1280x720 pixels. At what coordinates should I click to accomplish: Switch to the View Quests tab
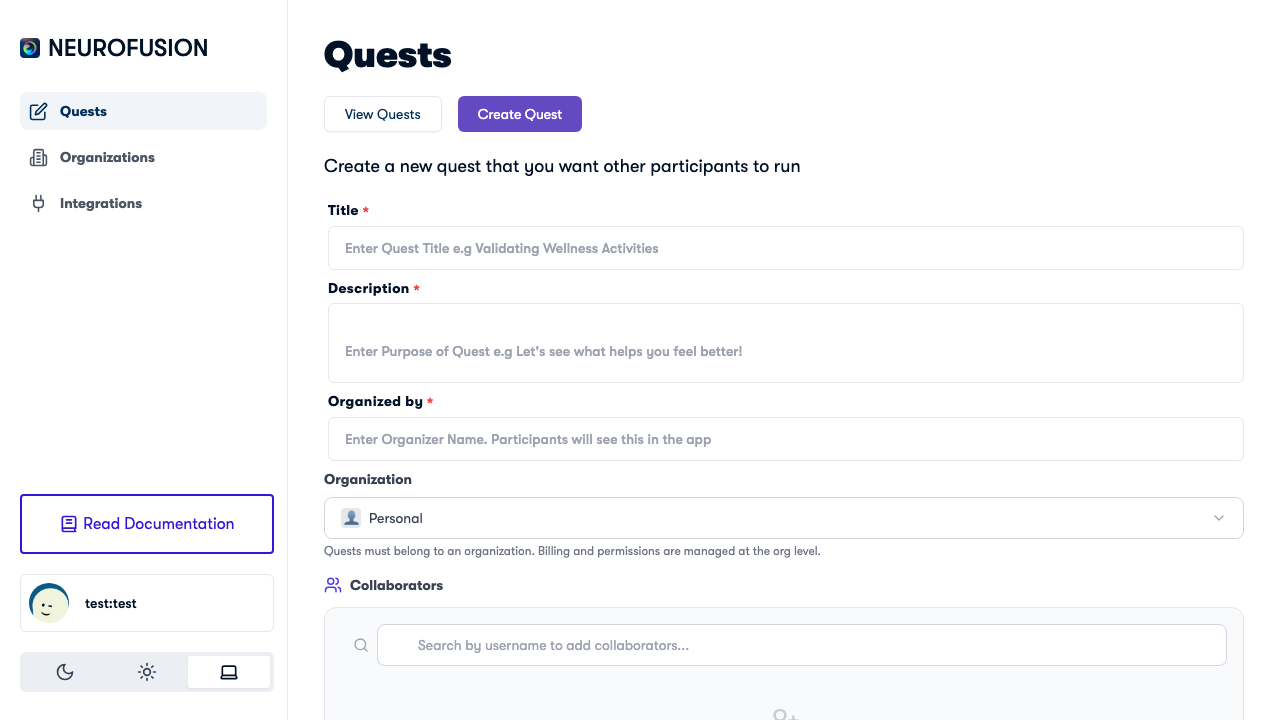pos(383,114)
